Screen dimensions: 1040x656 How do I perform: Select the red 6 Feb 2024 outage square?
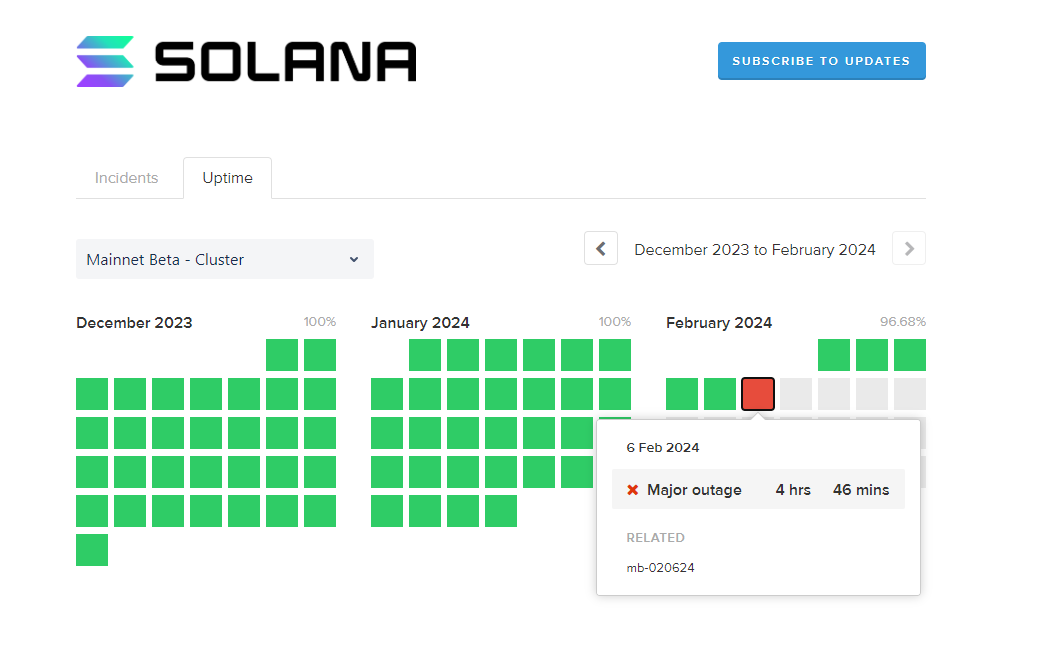(x=757, y=394)
